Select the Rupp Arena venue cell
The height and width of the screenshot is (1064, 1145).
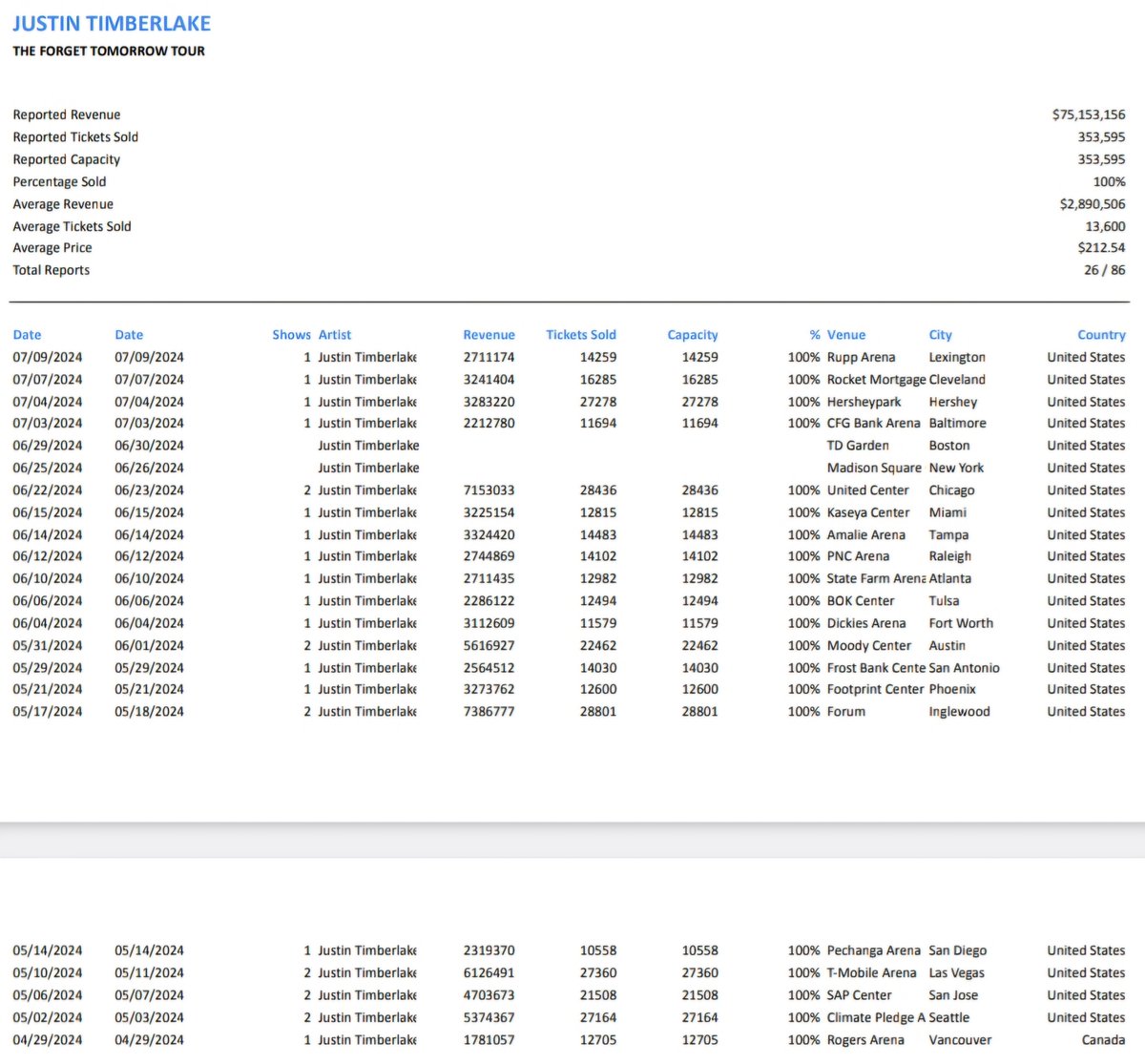[x=861, y=357]
